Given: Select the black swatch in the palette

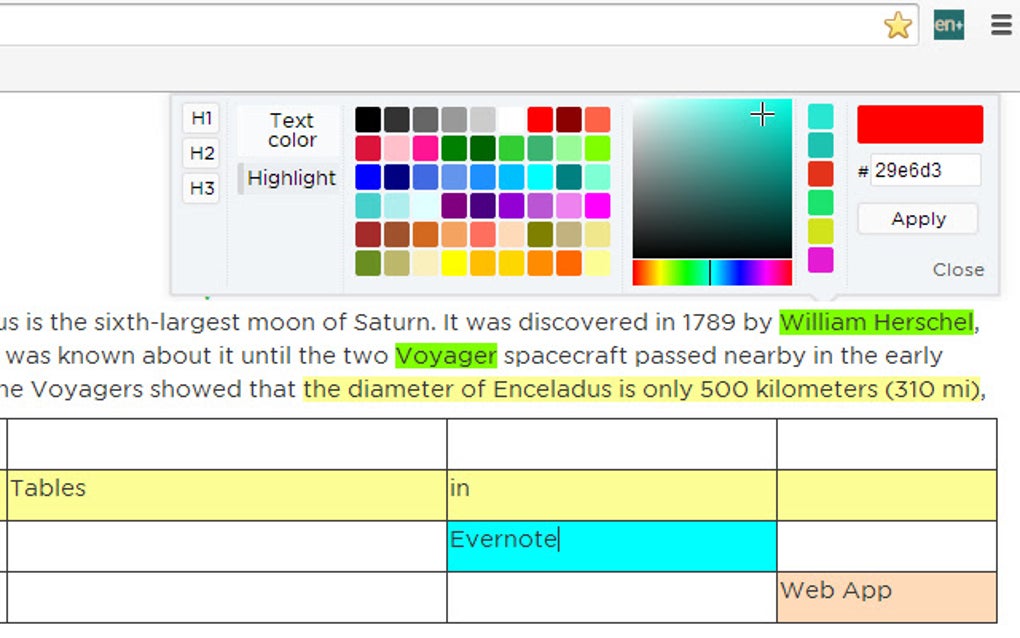Looking at the screenshot, I should pyautogui.click(x=366, y=118).
